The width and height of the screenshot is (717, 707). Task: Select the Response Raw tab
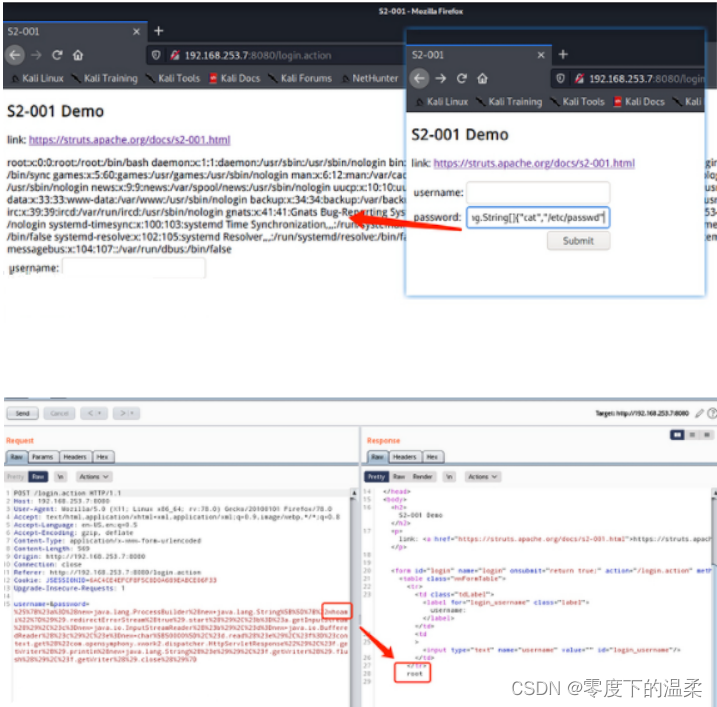pyautogui.click(x=378, y=457)
